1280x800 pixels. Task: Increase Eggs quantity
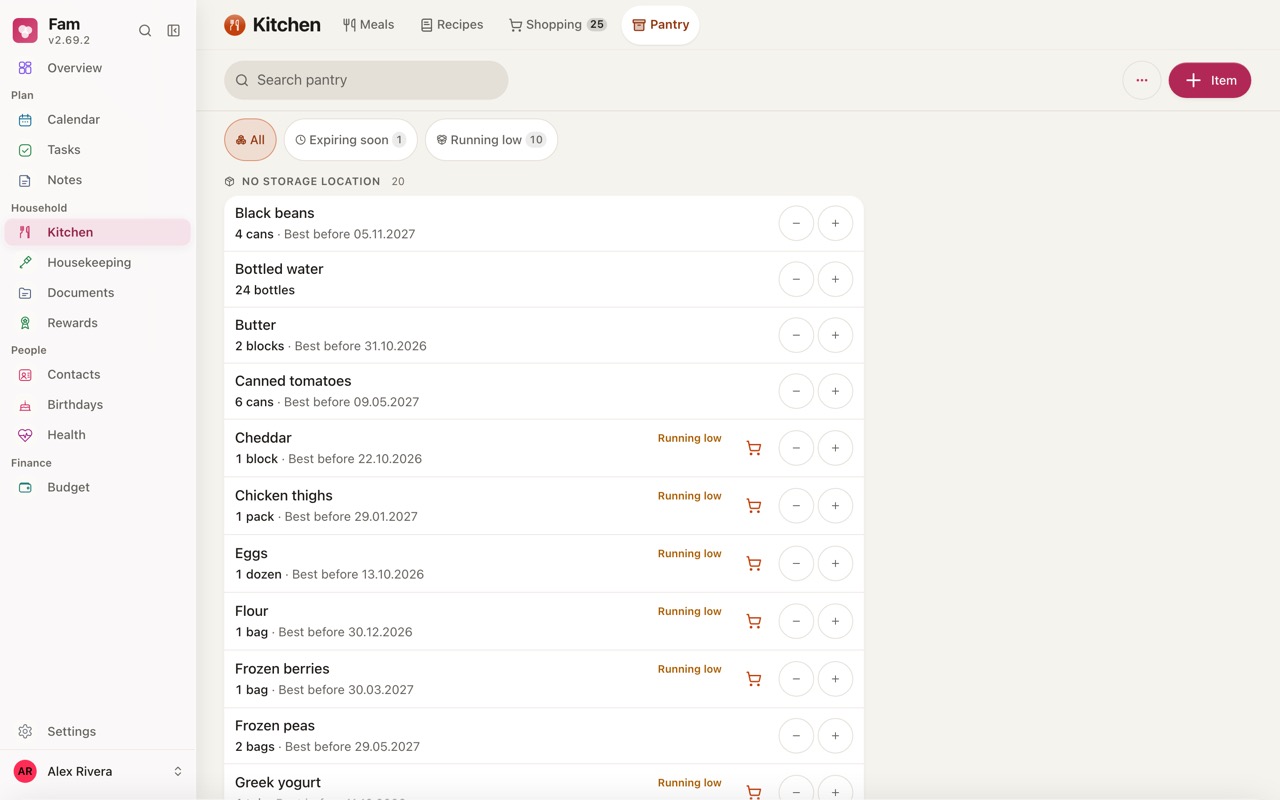[x=835, y=564]
